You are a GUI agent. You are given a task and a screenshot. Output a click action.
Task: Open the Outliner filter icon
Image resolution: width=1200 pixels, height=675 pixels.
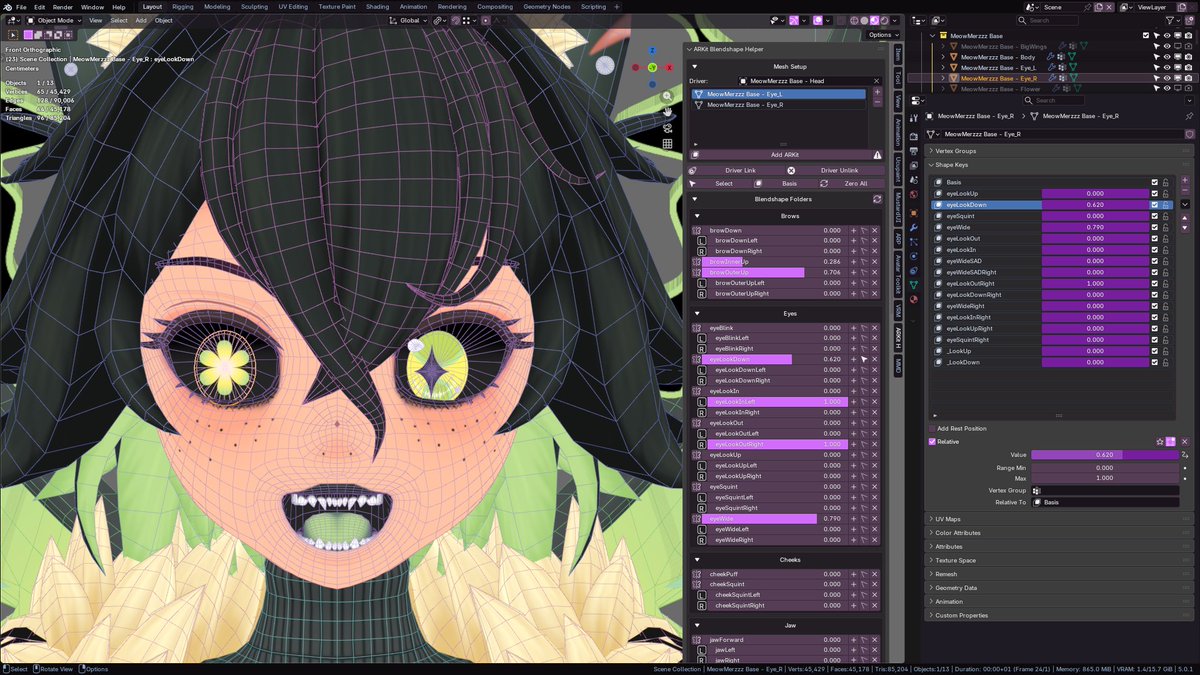coord(1170,20)
